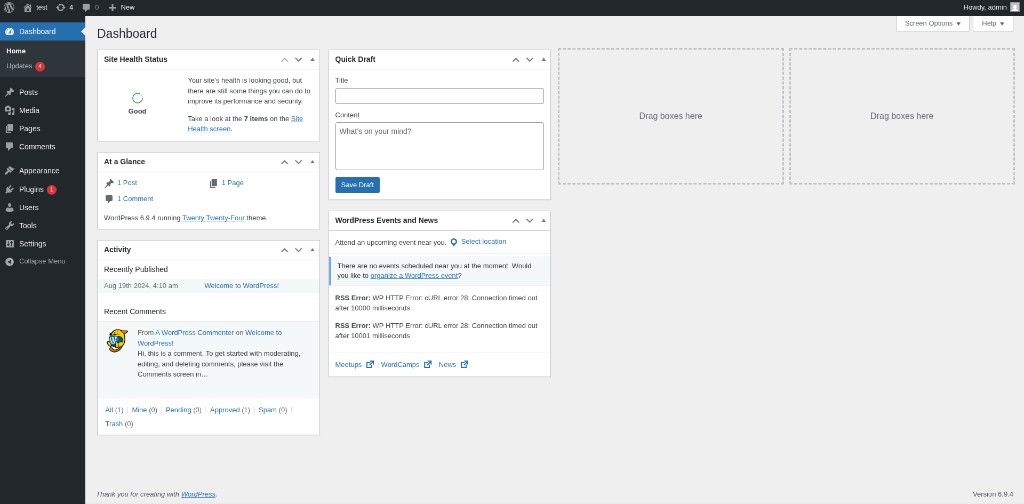Click the Comments bubble icon in sidebar

(x=9, y=147)
